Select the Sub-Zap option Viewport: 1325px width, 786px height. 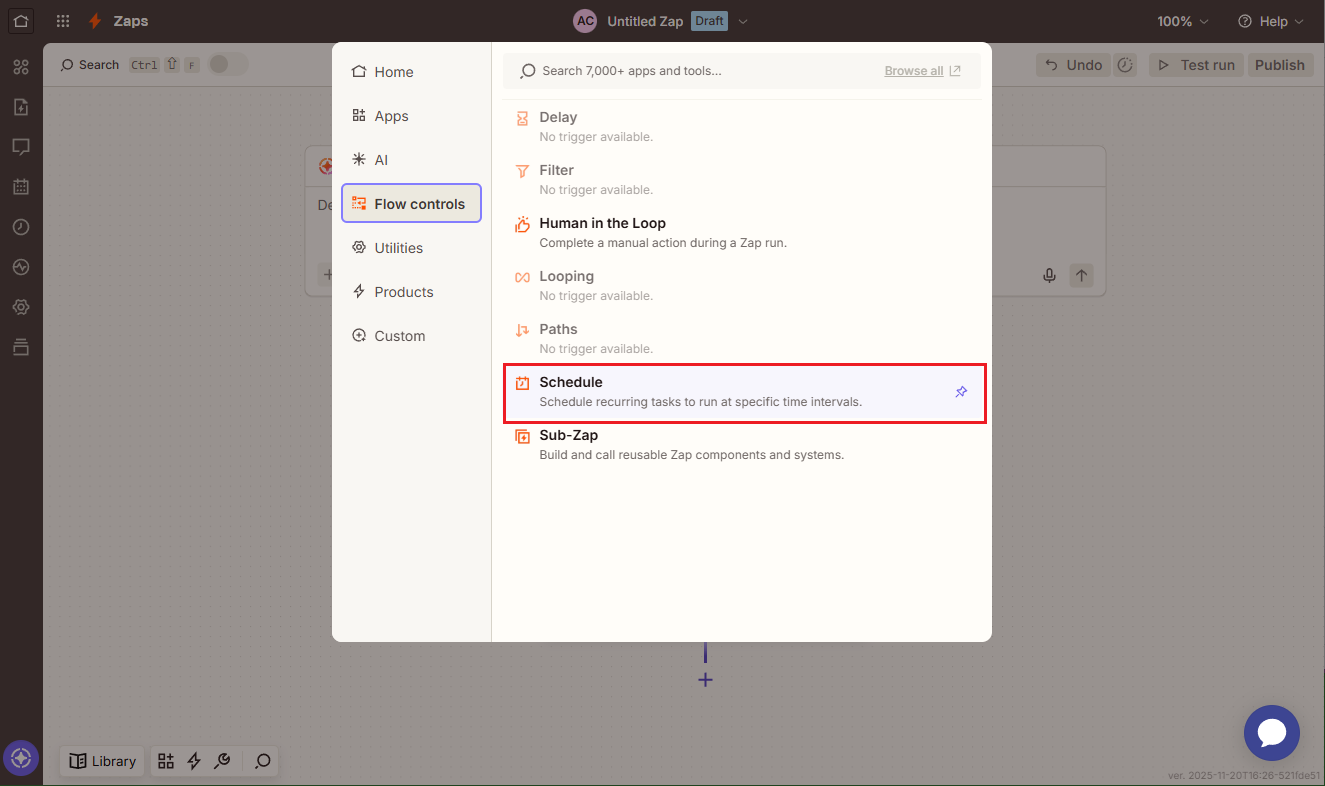point(743,445)
